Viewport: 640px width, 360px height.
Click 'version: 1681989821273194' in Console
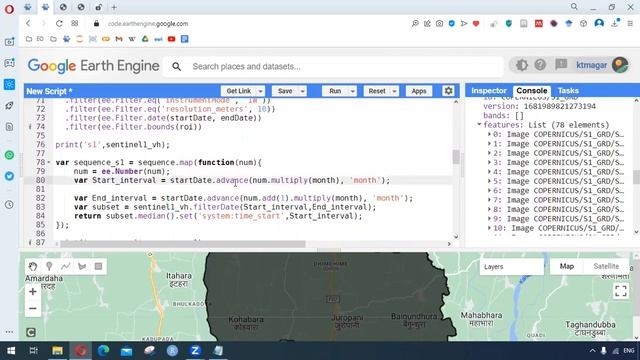click(x=539, y=106)
